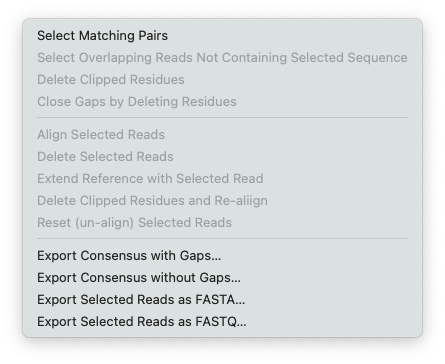Image resolution: width=445 pixels, height=364 pixels.
Task: Open Export Consensus without Gaps dialog
Action: tap(222, 278)
